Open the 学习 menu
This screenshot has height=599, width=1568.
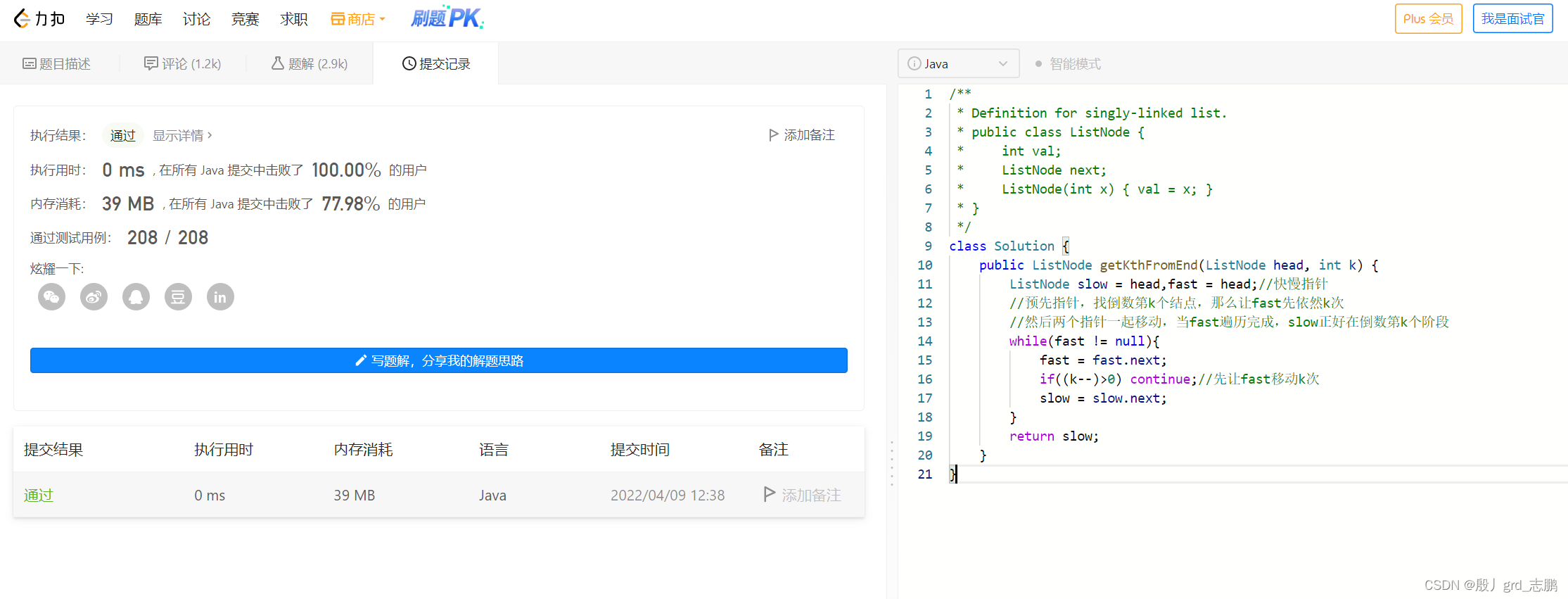(x=99, y=19)
